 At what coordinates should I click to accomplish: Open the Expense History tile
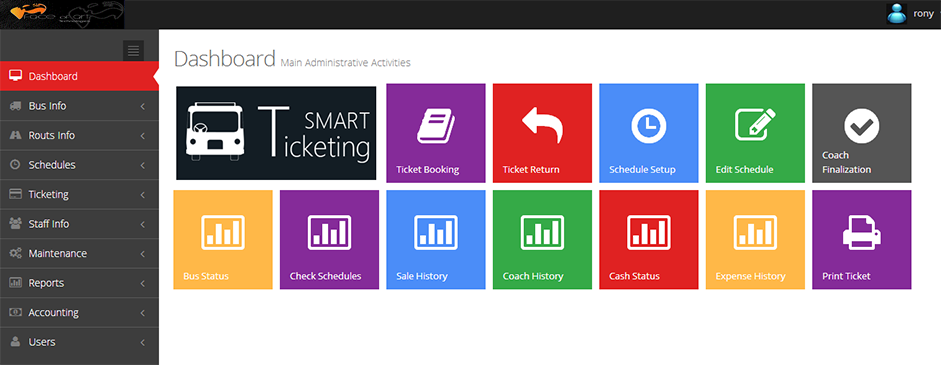755,240
